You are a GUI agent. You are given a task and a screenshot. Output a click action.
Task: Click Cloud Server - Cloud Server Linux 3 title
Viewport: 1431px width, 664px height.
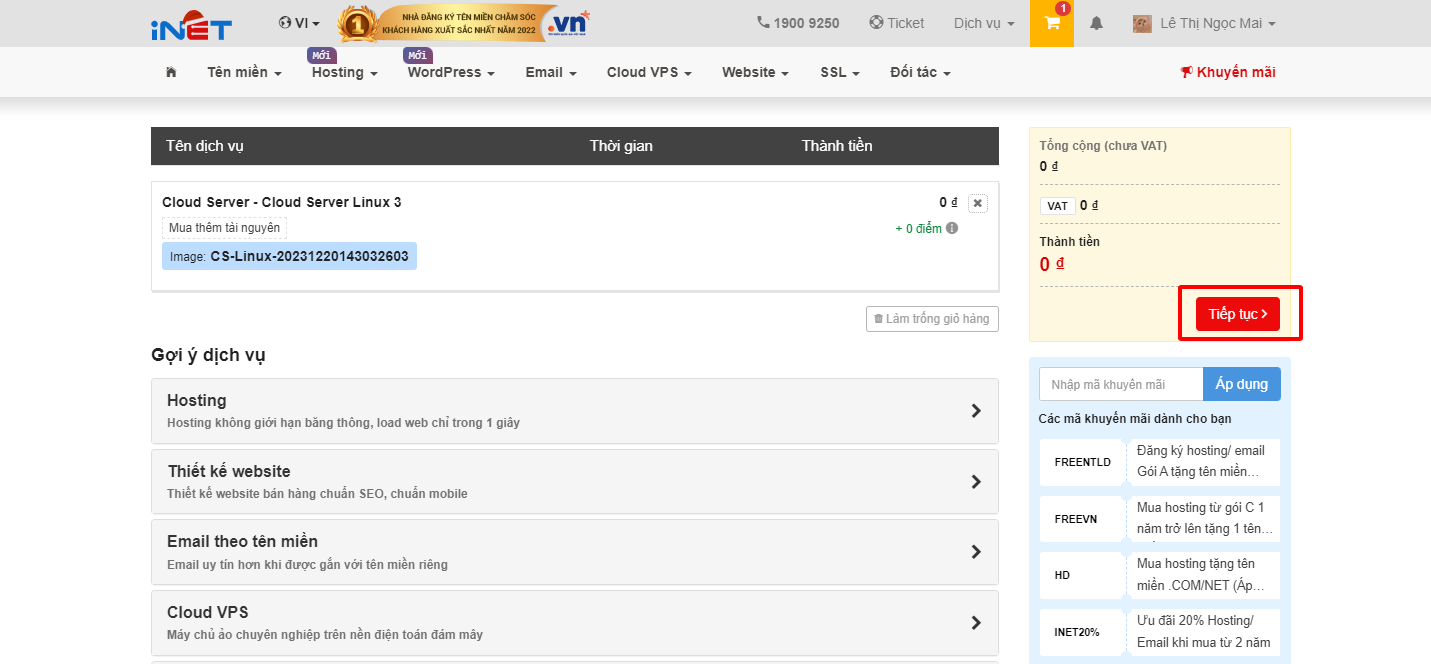coord(282,202)
